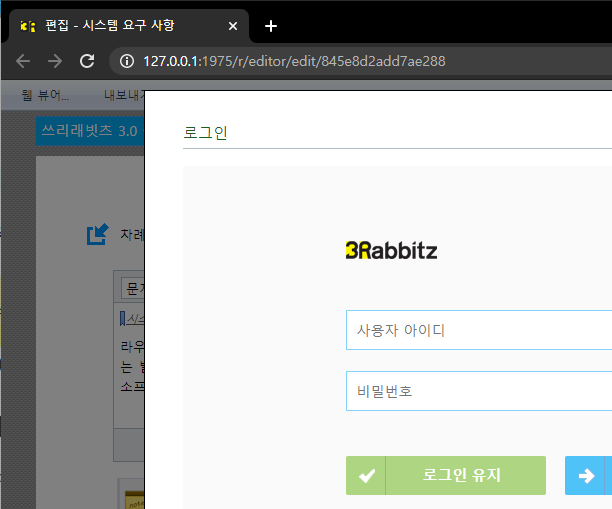Click the browser back arrow

point(23,61)
